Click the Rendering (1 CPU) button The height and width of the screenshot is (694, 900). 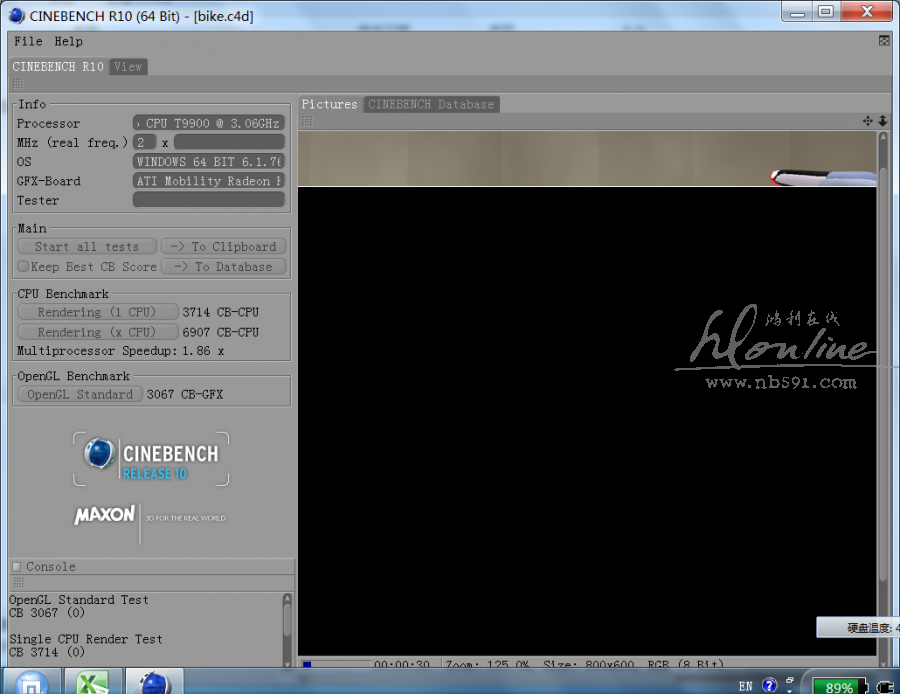[x=97, y=312]
